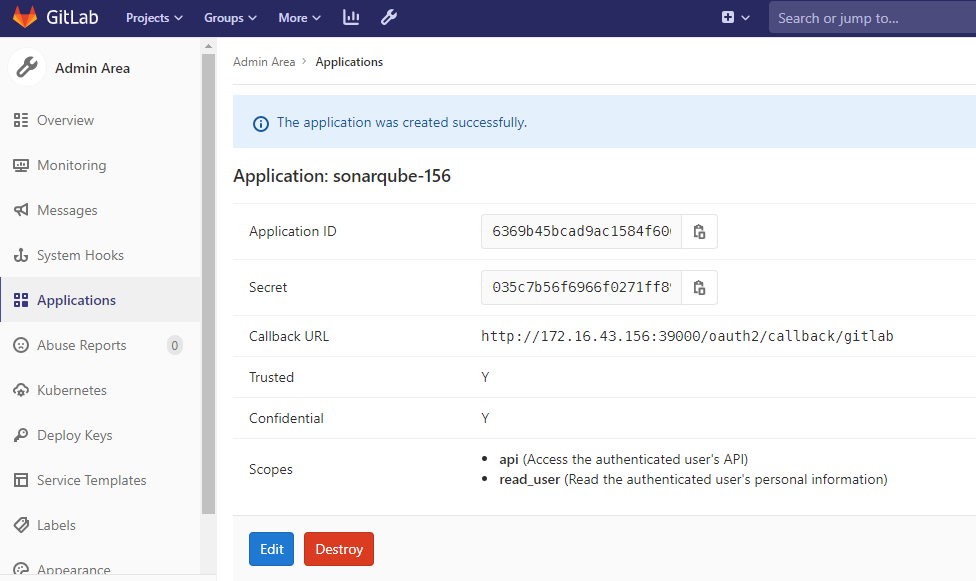Click the Deploy Keys key icon
The image size is (976, 581).
tap(21, 436)
